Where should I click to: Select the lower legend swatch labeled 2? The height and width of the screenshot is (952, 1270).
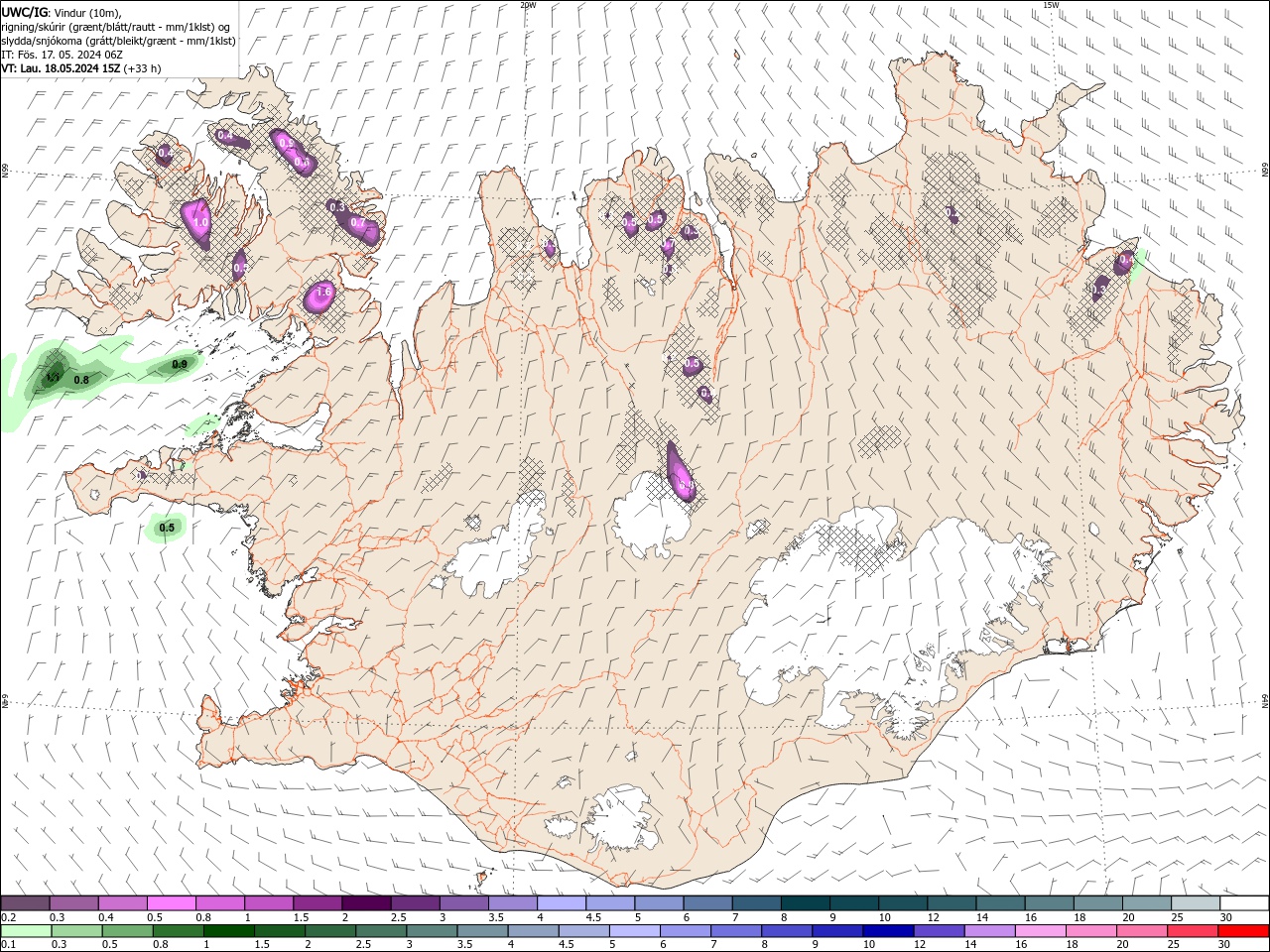329,931
